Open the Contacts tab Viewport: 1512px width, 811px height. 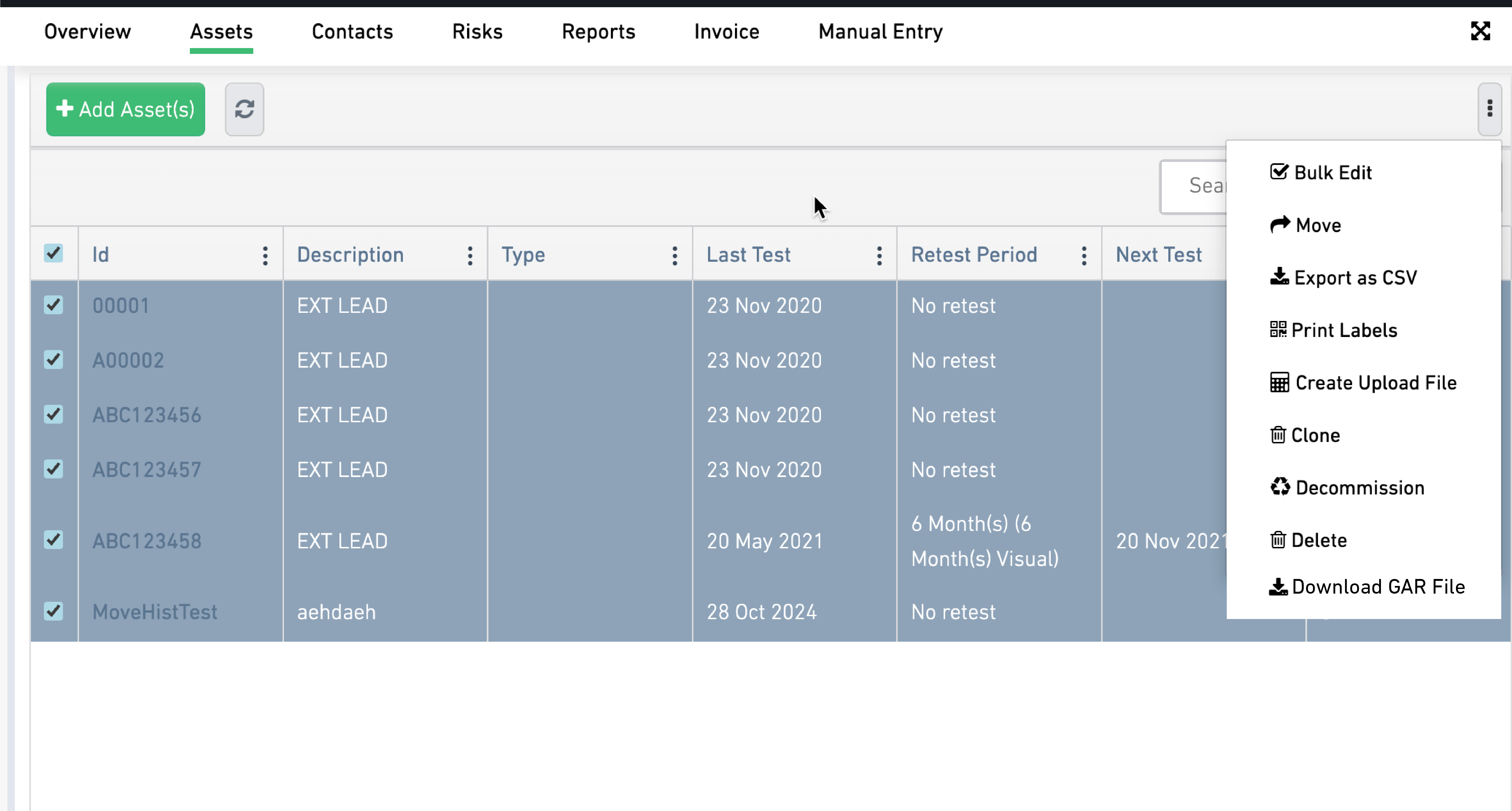(352, 31)
